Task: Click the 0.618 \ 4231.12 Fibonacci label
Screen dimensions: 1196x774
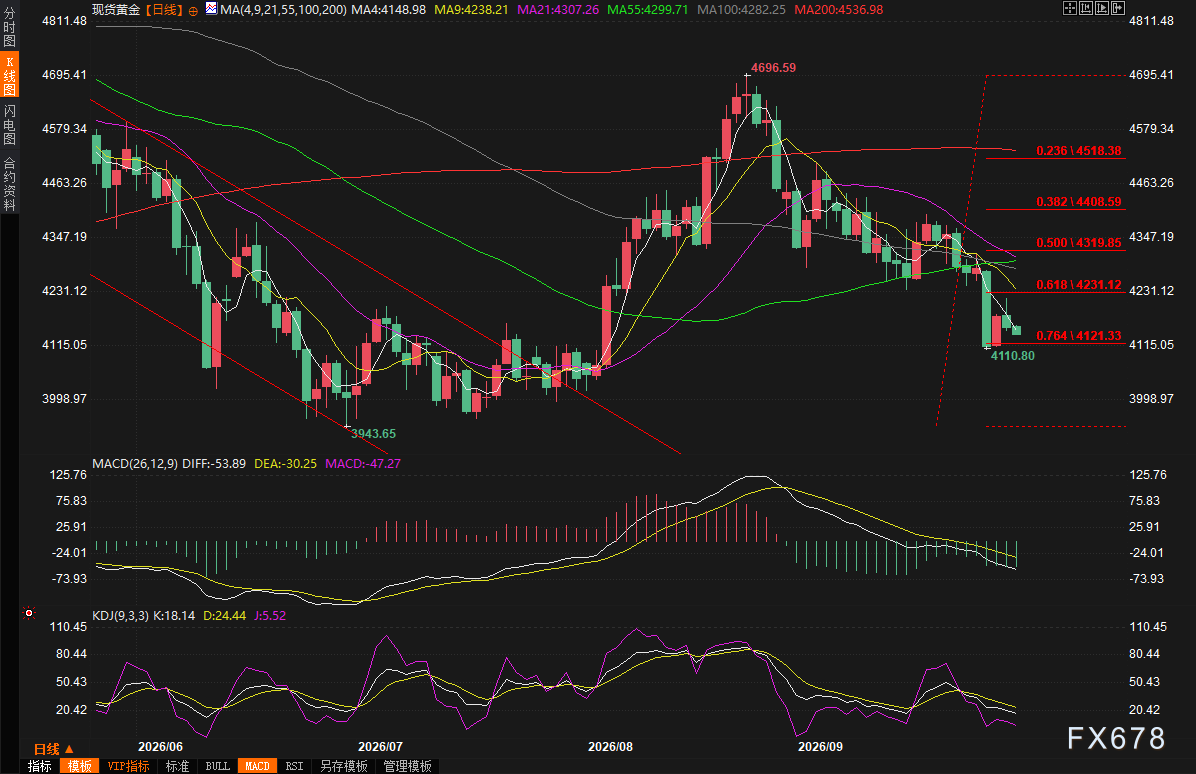Action: [x=1079, y=285]
